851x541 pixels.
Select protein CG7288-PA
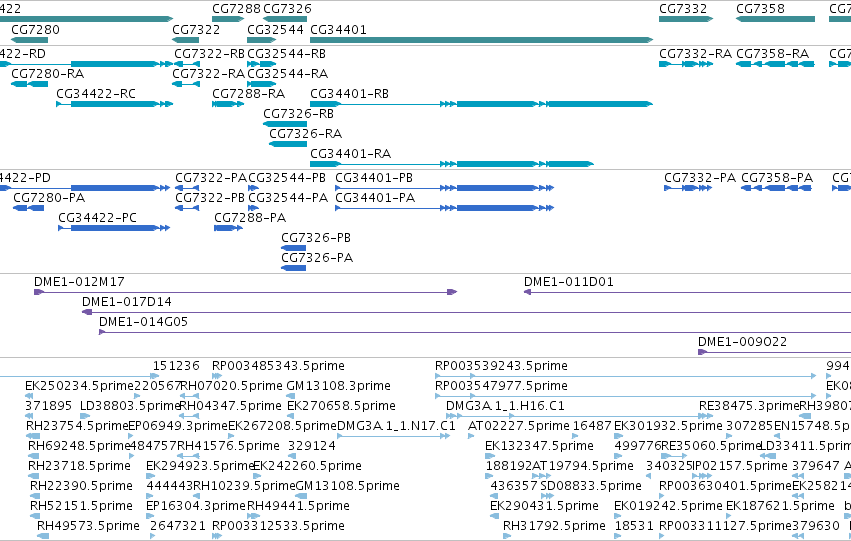pyautogui.click(x=228, y=228)
